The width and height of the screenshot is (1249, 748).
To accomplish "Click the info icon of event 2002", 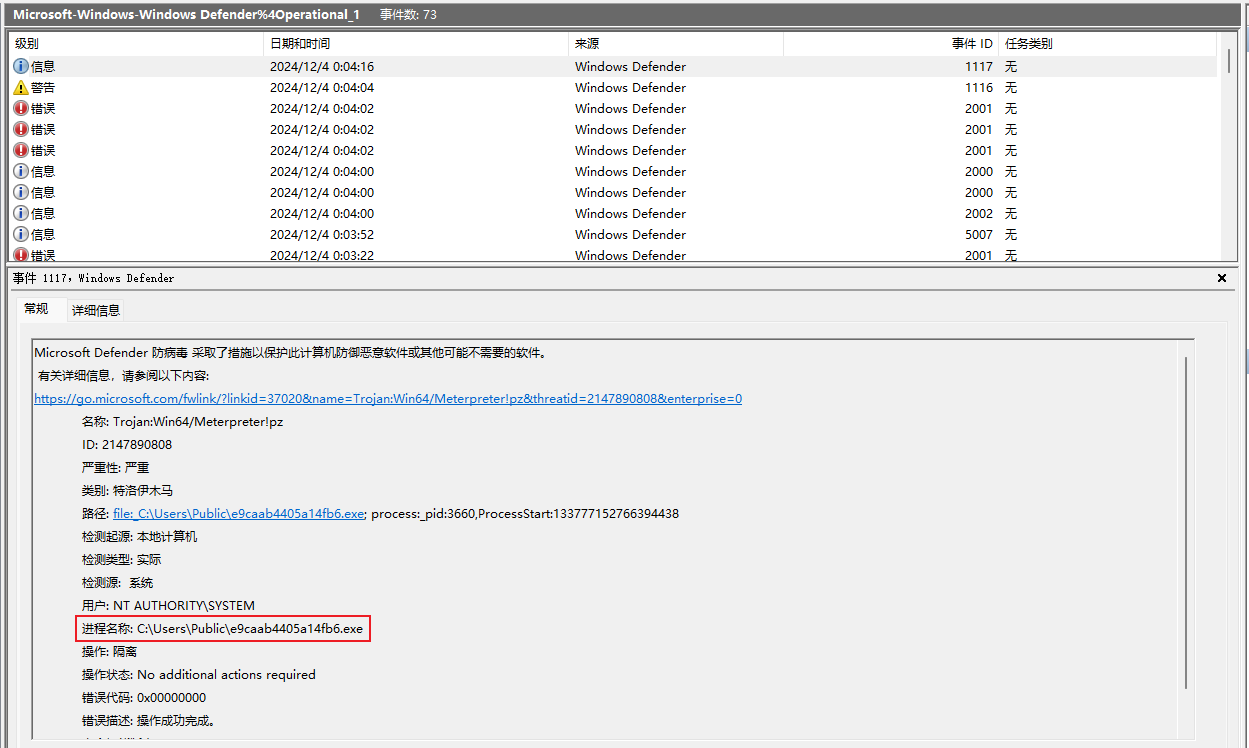I will 21,213.
